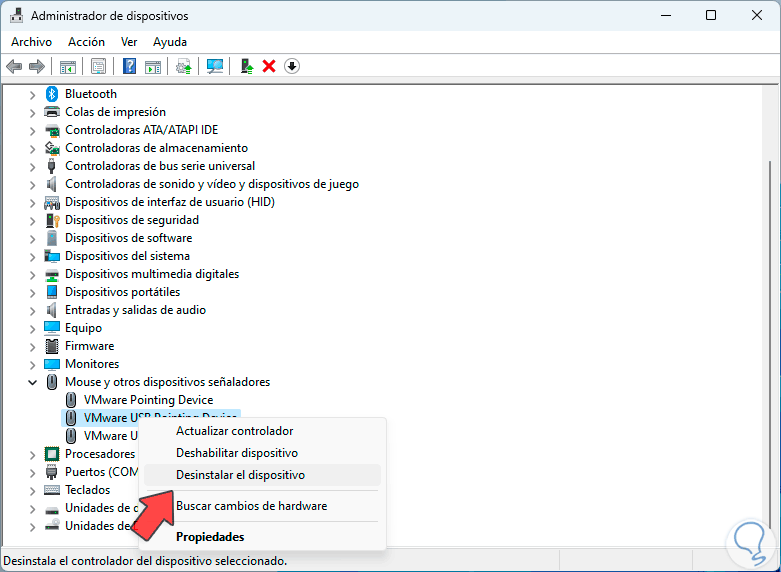Open the Acción menu
Screen dimensions: 781x572
(87, 42)
